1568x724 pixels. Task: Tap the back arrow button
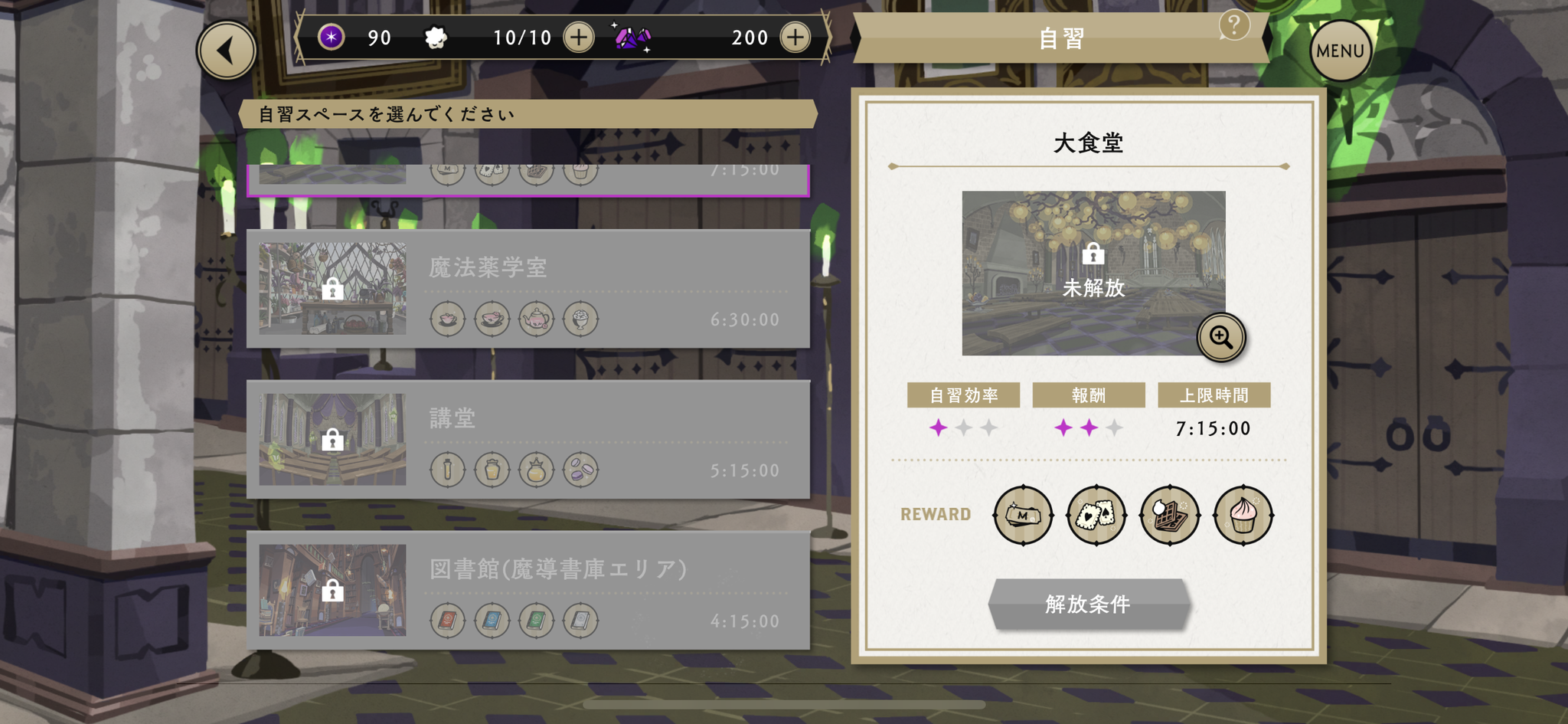[x=226, y=51]
